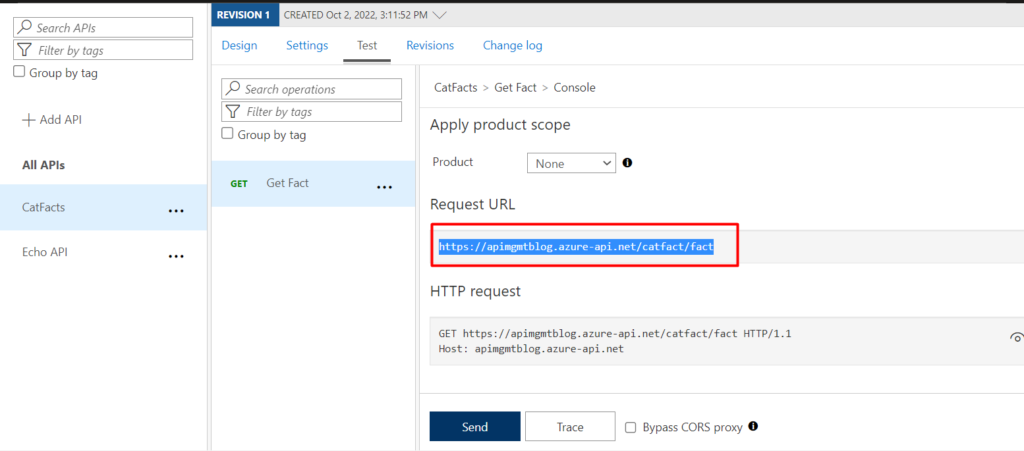Open the CatFacts API ellipsis menu
This screenshot has width=1024, height=451.
click(176, 211)
